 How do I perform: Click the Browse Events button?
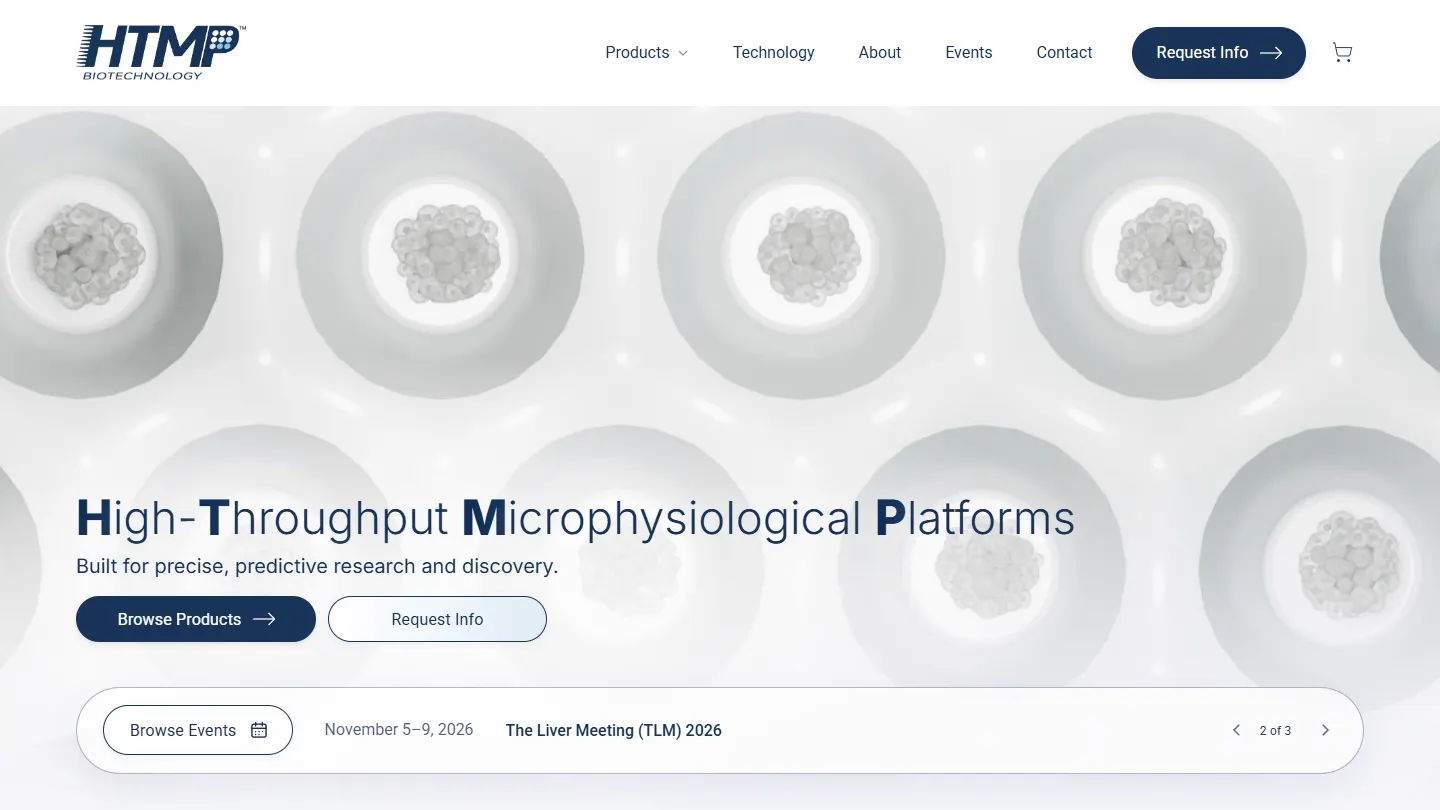click(x=198, y=730)
